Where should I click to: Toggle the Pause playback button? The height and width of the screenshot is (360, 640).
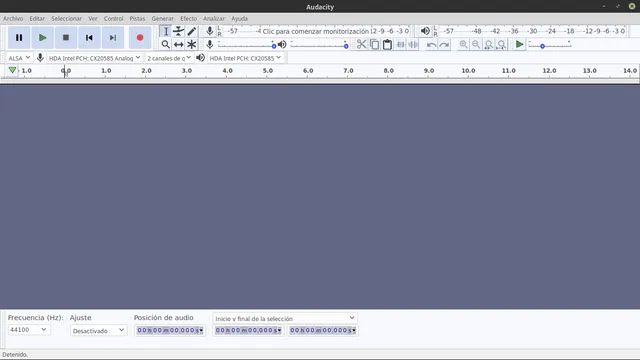[19, 38]
